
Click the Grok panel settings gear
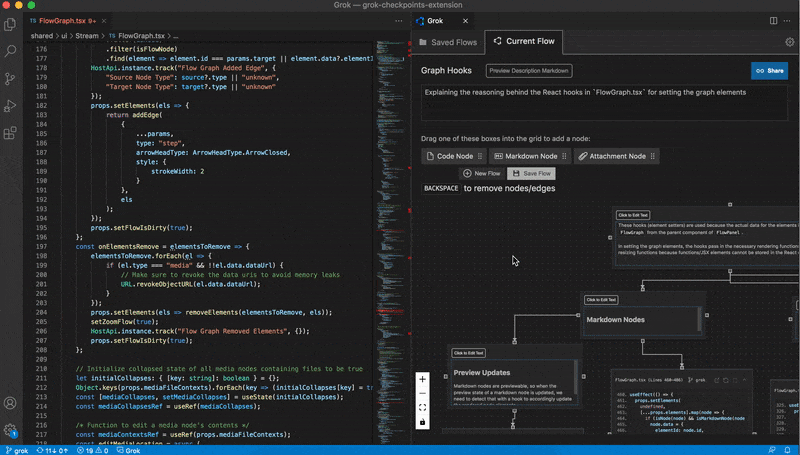790,42
